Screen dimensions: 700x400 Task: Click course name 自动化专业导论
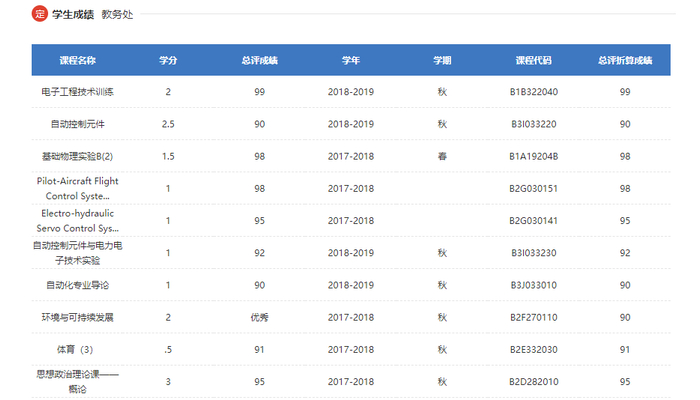pyautogui.click(x=78, y=285)
